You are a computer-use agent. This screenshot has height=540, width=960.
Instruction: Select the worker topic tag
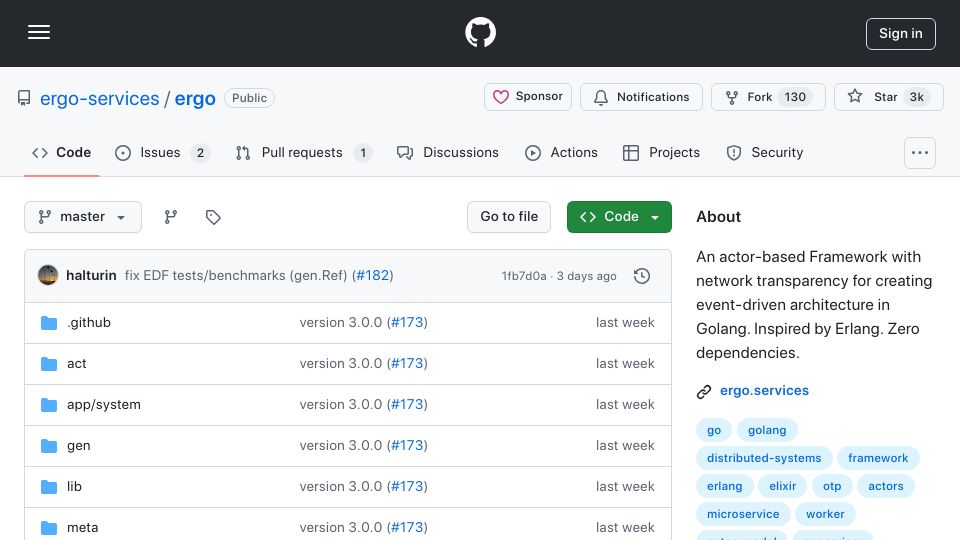825,514
